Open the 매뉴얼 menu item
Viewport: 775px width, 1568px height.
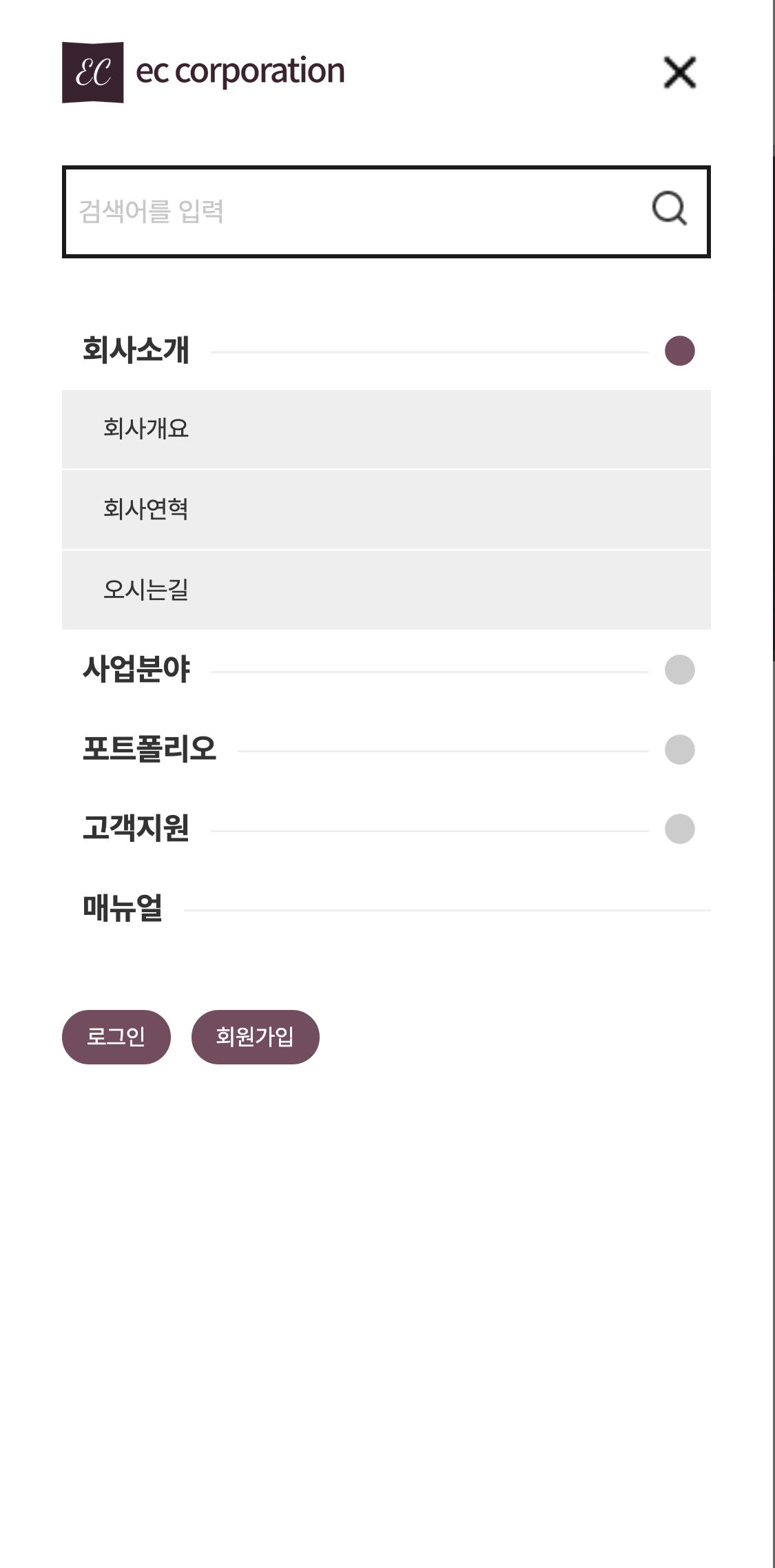click(x=123, y=908)
